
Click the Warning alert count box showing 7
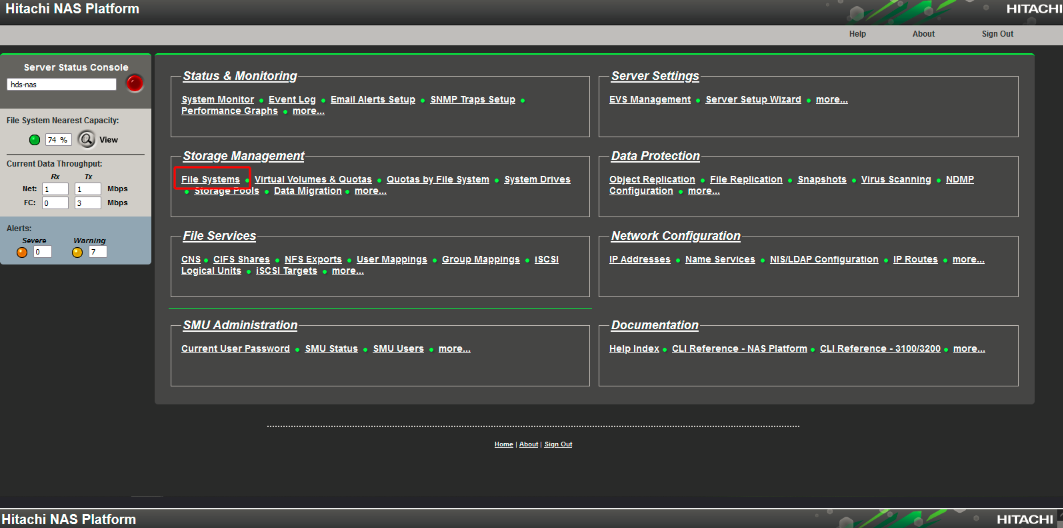(x=98, y=252)
